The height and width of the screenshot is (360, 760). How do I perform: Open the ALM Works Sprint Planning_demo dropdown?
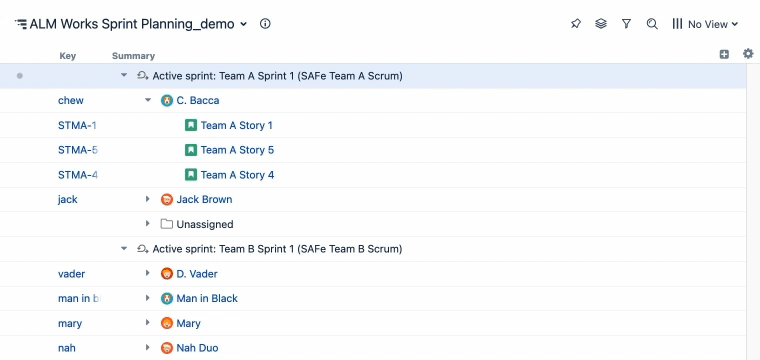(138, 24)
